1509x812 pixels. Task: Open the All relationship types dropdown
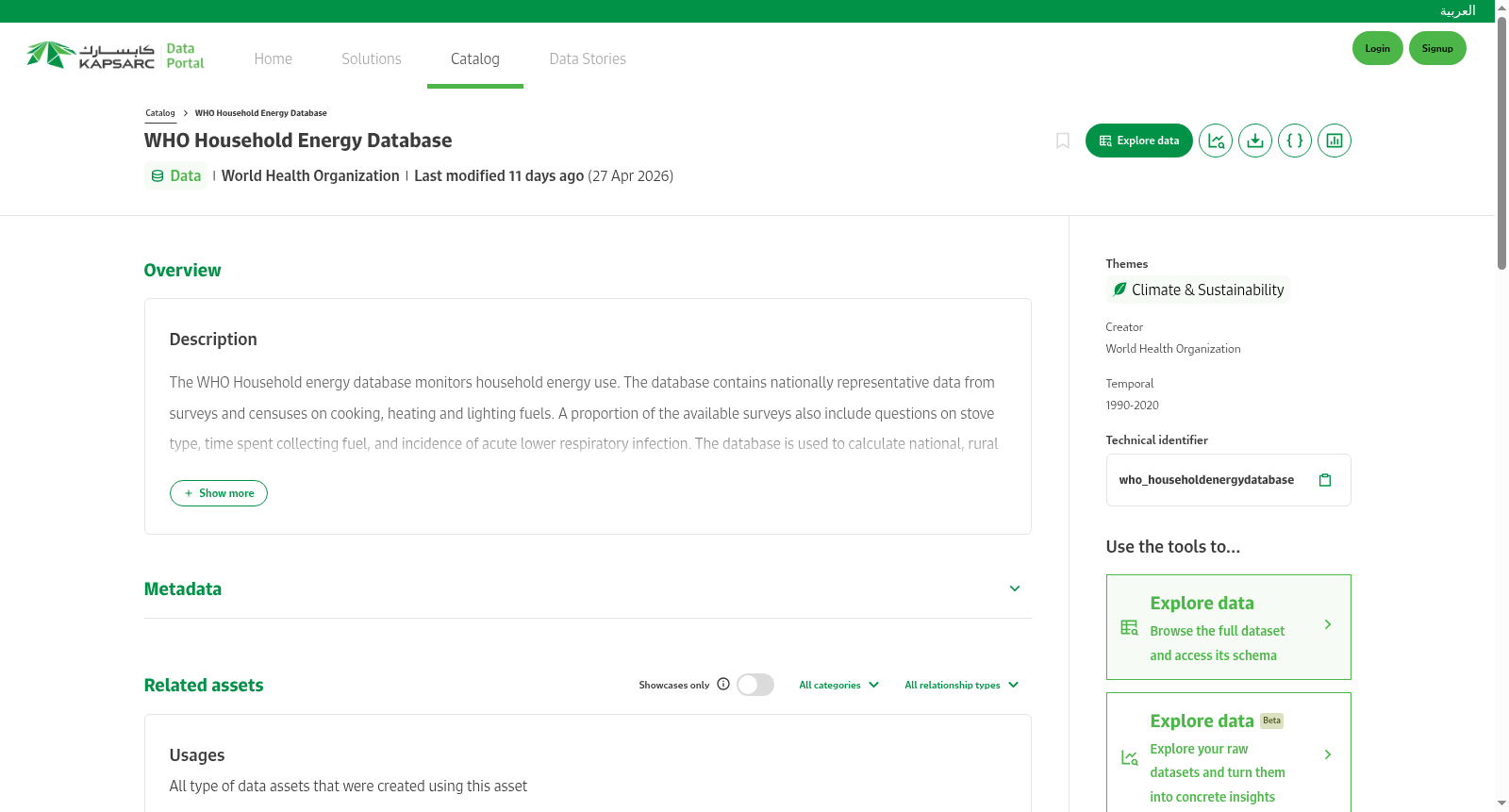pyautogui.click(x=962, y=685)
